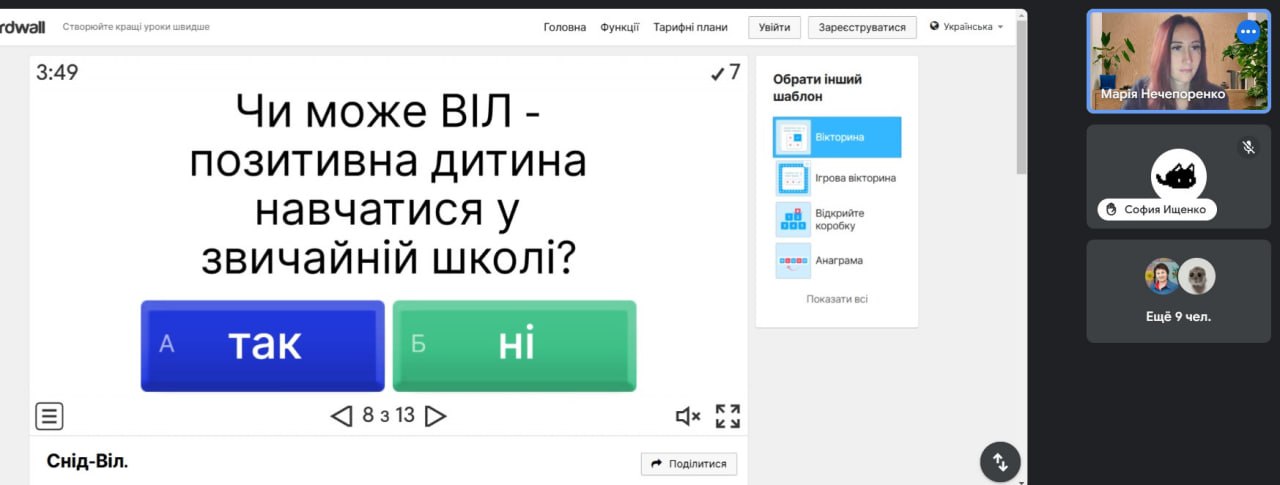The width and height of the screenshot is (1280, 485).
Task: Click the round swap arrows floating button
Action: pyautogui.click(x=1000, y=461)
